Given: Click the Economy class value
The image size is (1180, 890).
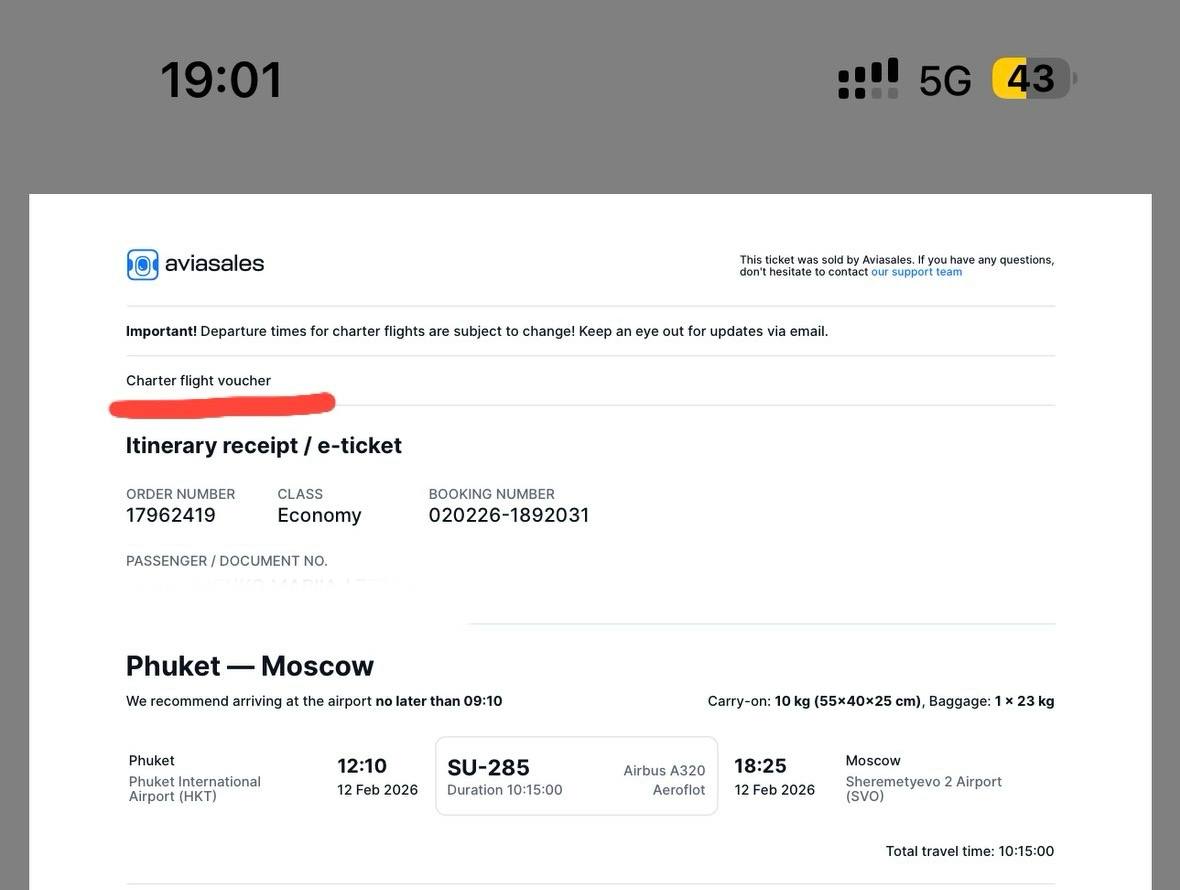Looking at the screenshot, I should [x=319, y=515].
